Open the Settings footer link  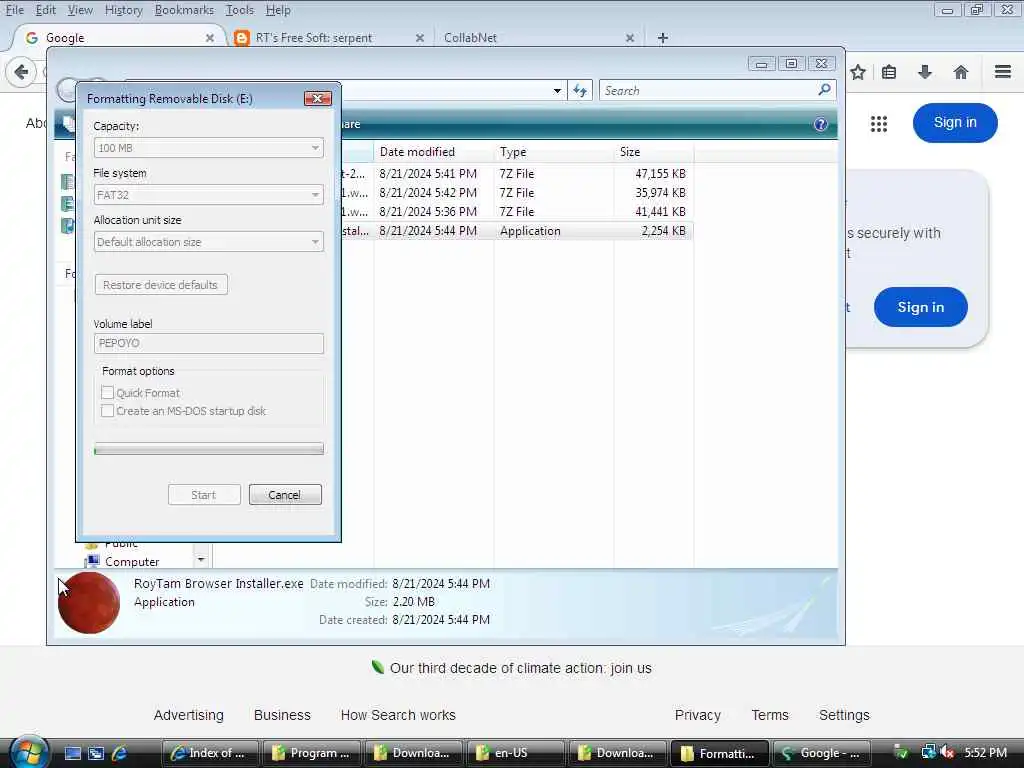tap(844, 715)
